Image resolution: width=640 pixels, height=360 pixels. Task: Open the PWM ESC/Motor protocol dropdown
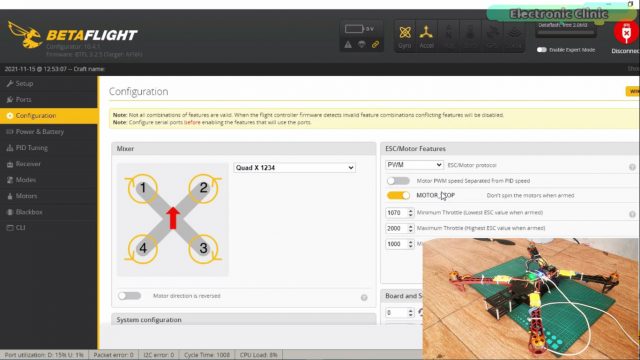tap(414, 165)
